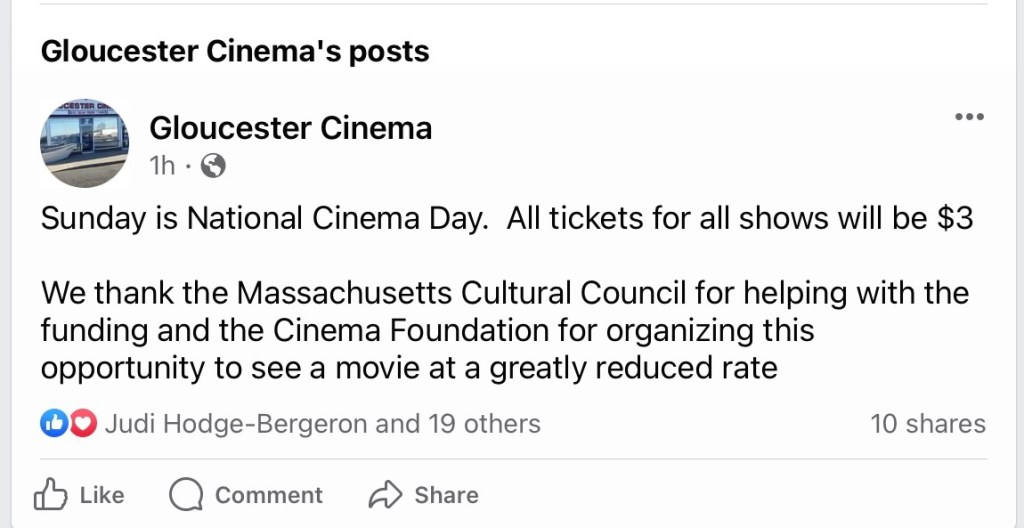The height and width of the screenshot is (528, 1024).
Task: Click the globe public-audience icon
Action: point(213,166)
